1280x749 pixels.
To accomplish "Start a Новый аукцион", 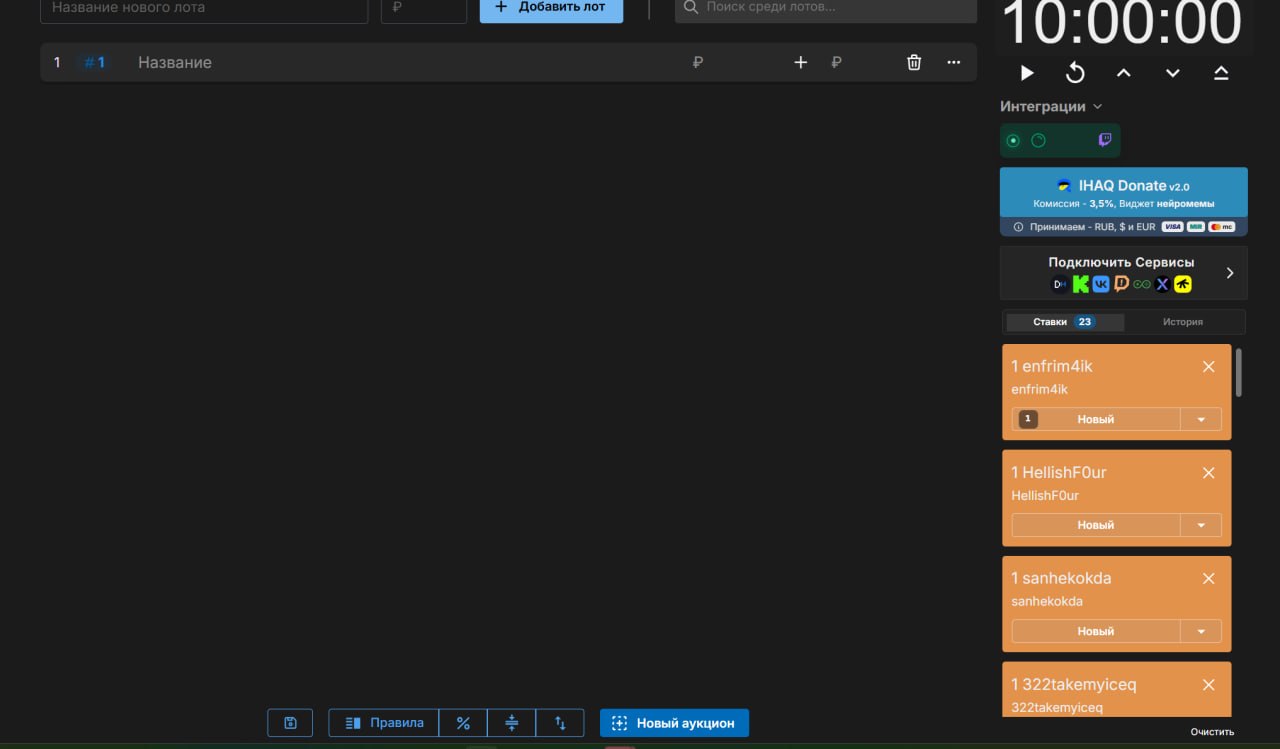I will (674, 723).
